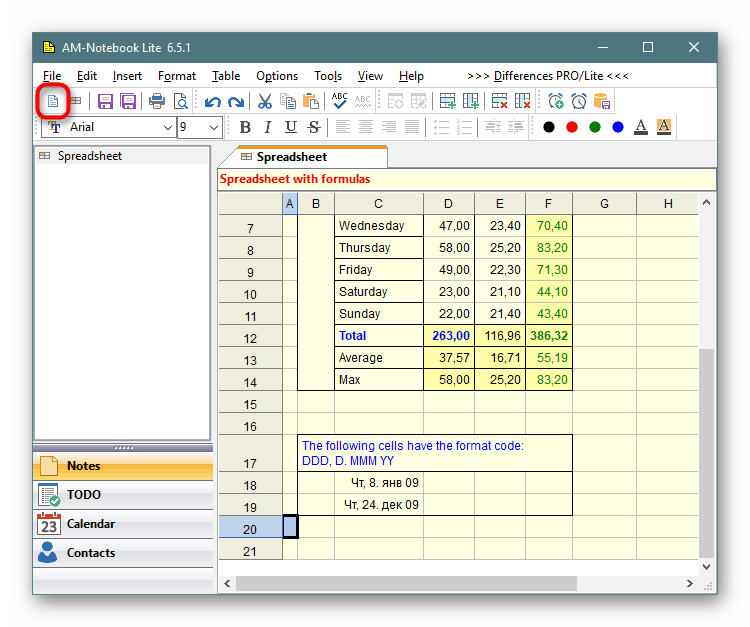The height and width of the screenshot is (627, 750).
Task: Switch to the TODO section
Action: tap(84, 495)
